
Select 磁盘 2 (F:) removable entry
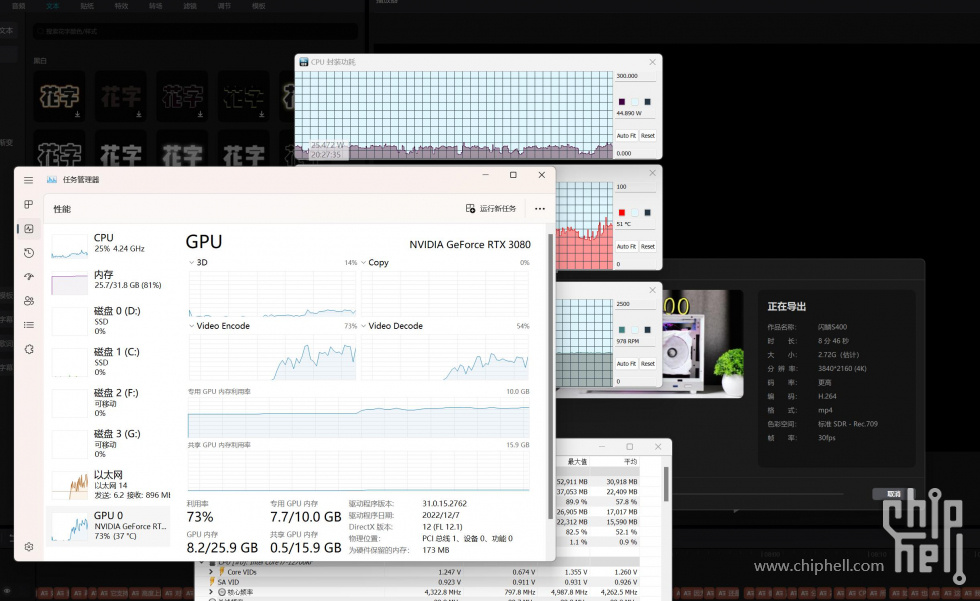(x=109, y=403)
